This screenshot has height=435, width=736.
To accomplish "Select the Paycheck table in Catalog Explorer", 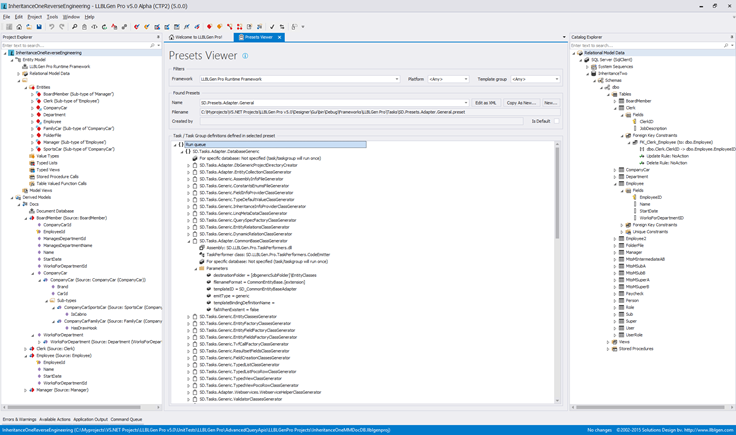I will tap(634, 294).
